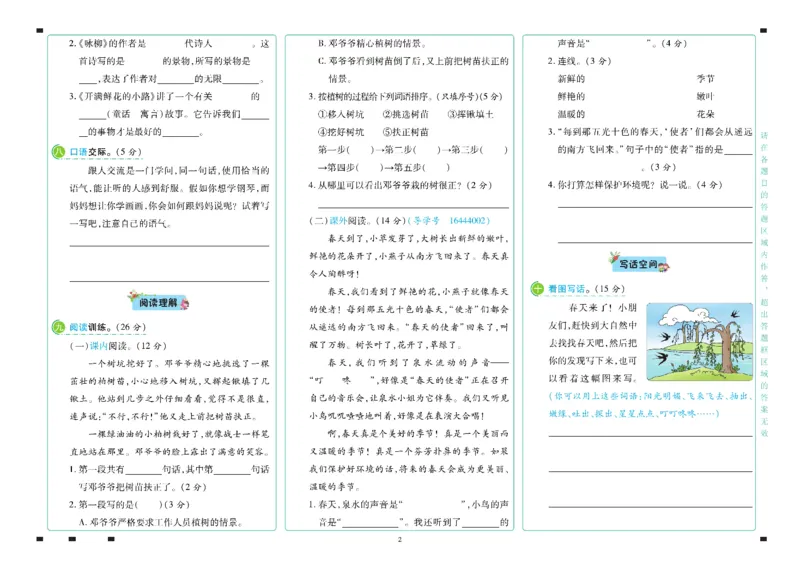
Task: Select the matching word 季节
Action: pyautogui.click(x=706, y=79)
